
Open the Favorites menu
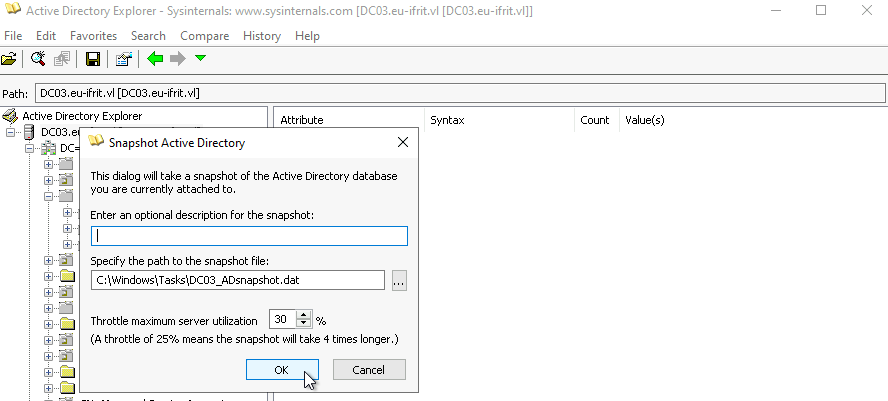93,36
